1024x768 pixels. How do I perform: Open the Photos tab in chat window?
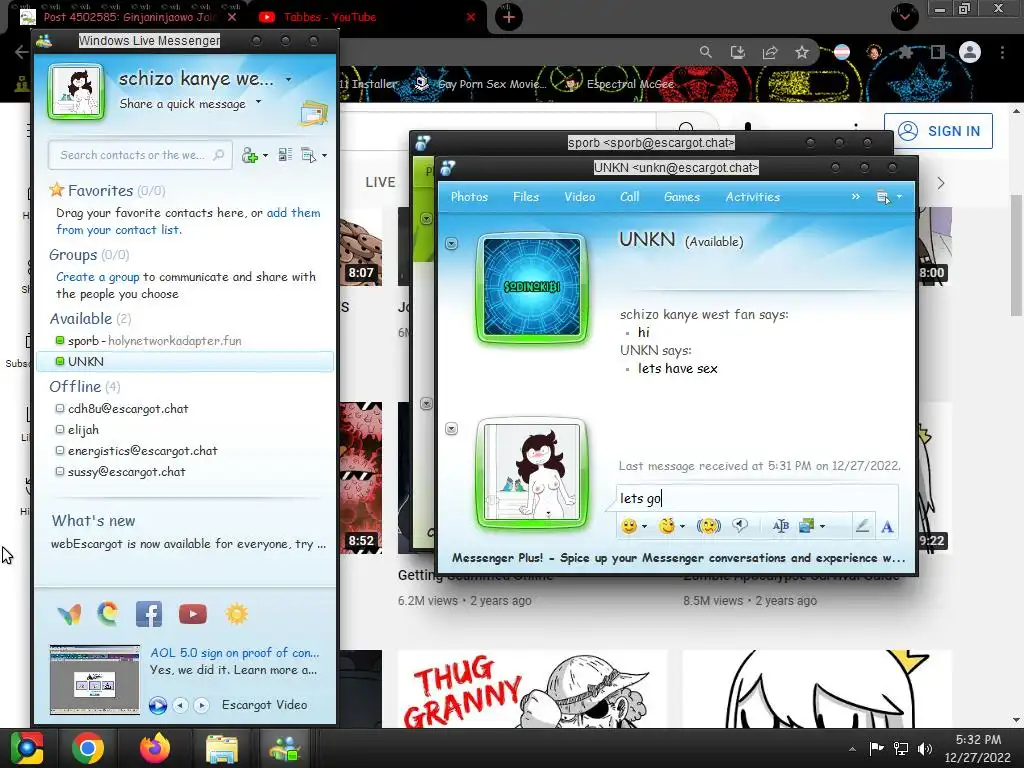[470, 197]
